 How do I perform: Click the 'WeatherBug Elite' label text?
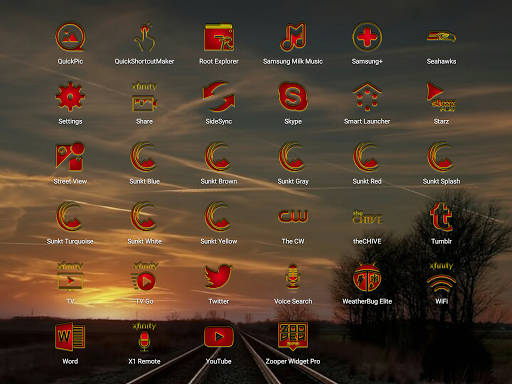pyautogui.click(x=367, y=301)
